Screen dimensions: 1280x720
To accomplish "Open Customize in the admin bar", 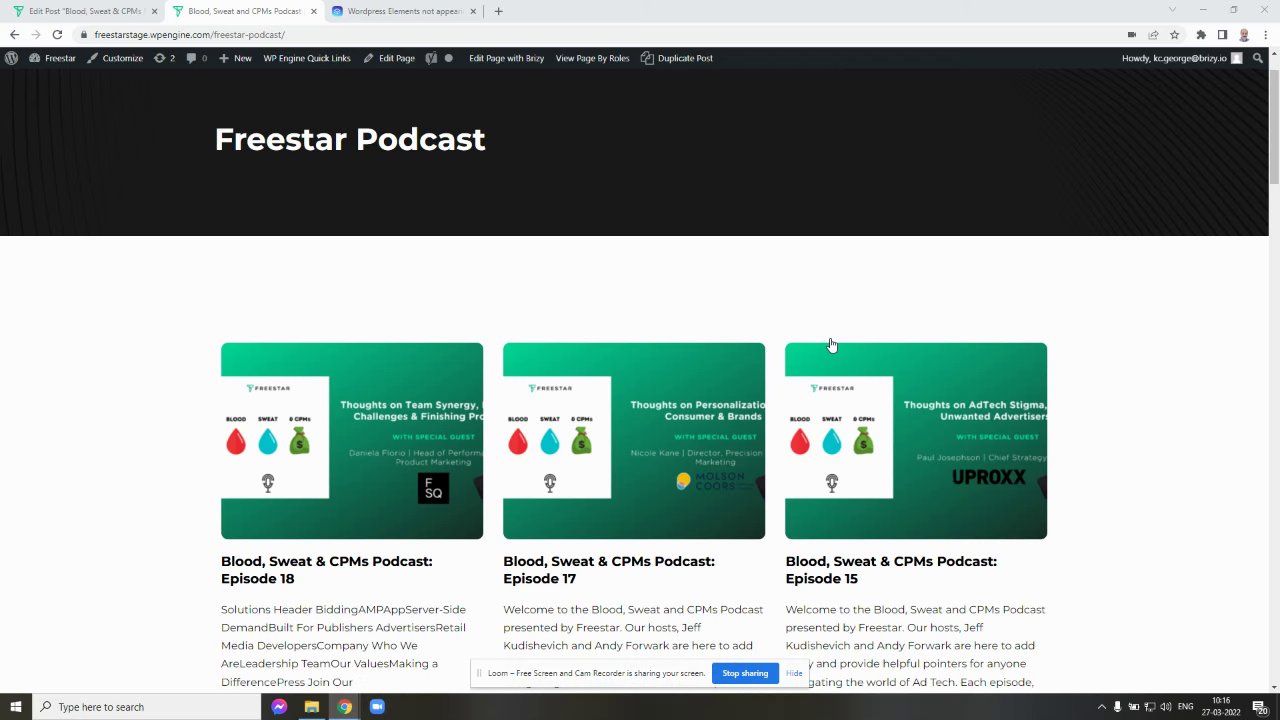I will coord(115,58).
